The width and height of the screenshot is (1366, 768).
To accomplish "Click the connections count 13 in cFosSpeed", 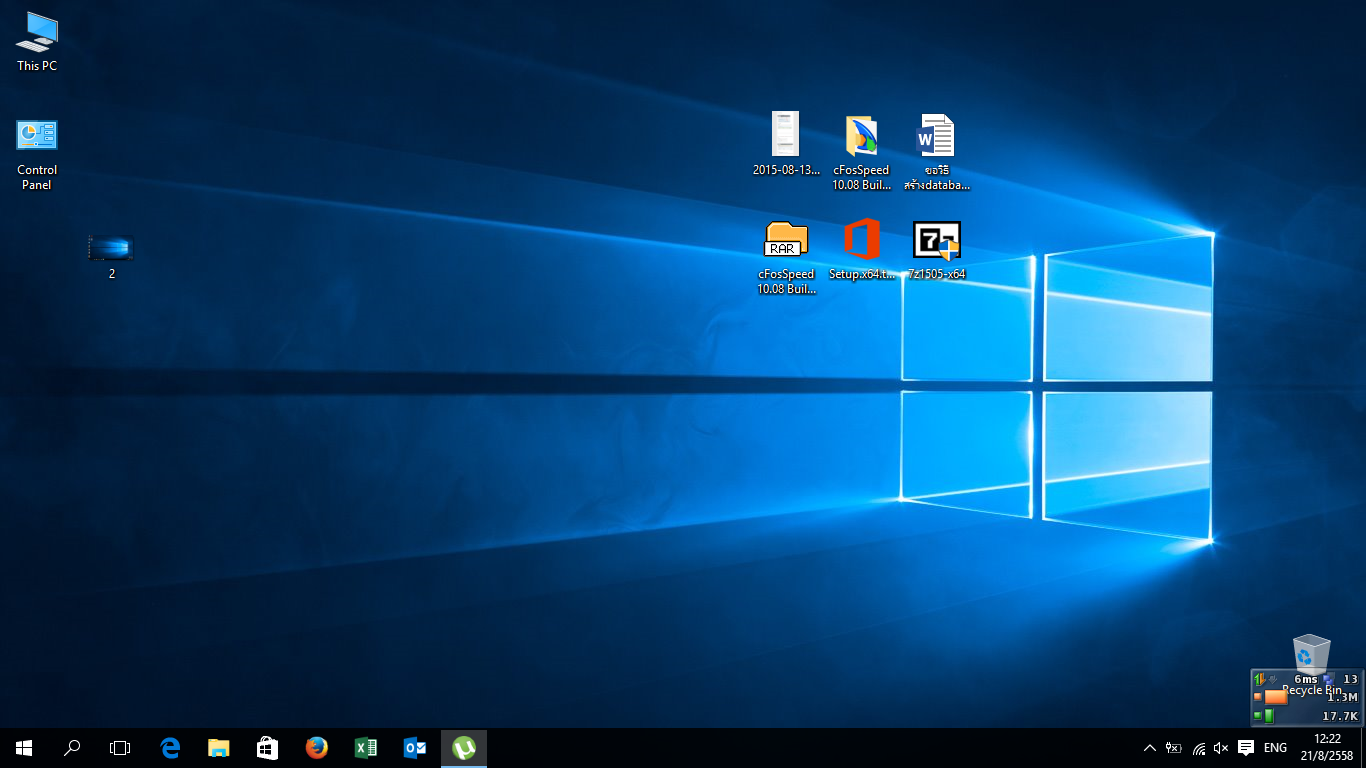I will pos(1350,679).
